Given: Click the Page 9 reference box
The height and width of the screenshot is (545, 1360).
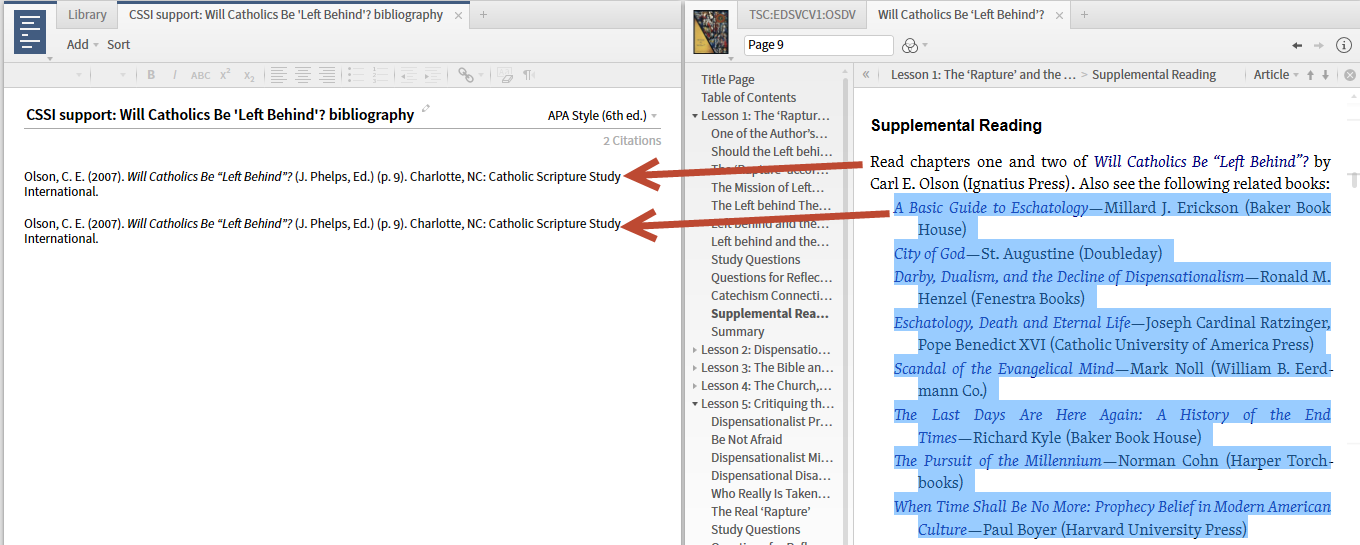Looking at the screenshot, I should [x=818, y=45].
